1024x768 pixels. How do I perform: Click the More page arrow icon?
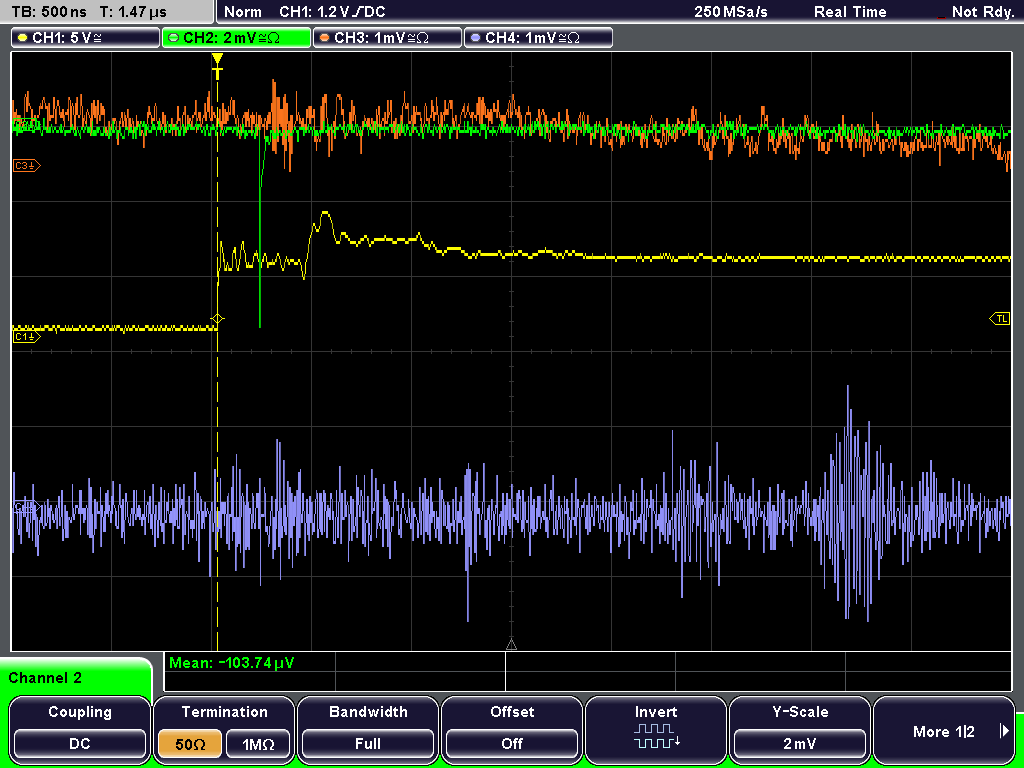pos(1004,731)
